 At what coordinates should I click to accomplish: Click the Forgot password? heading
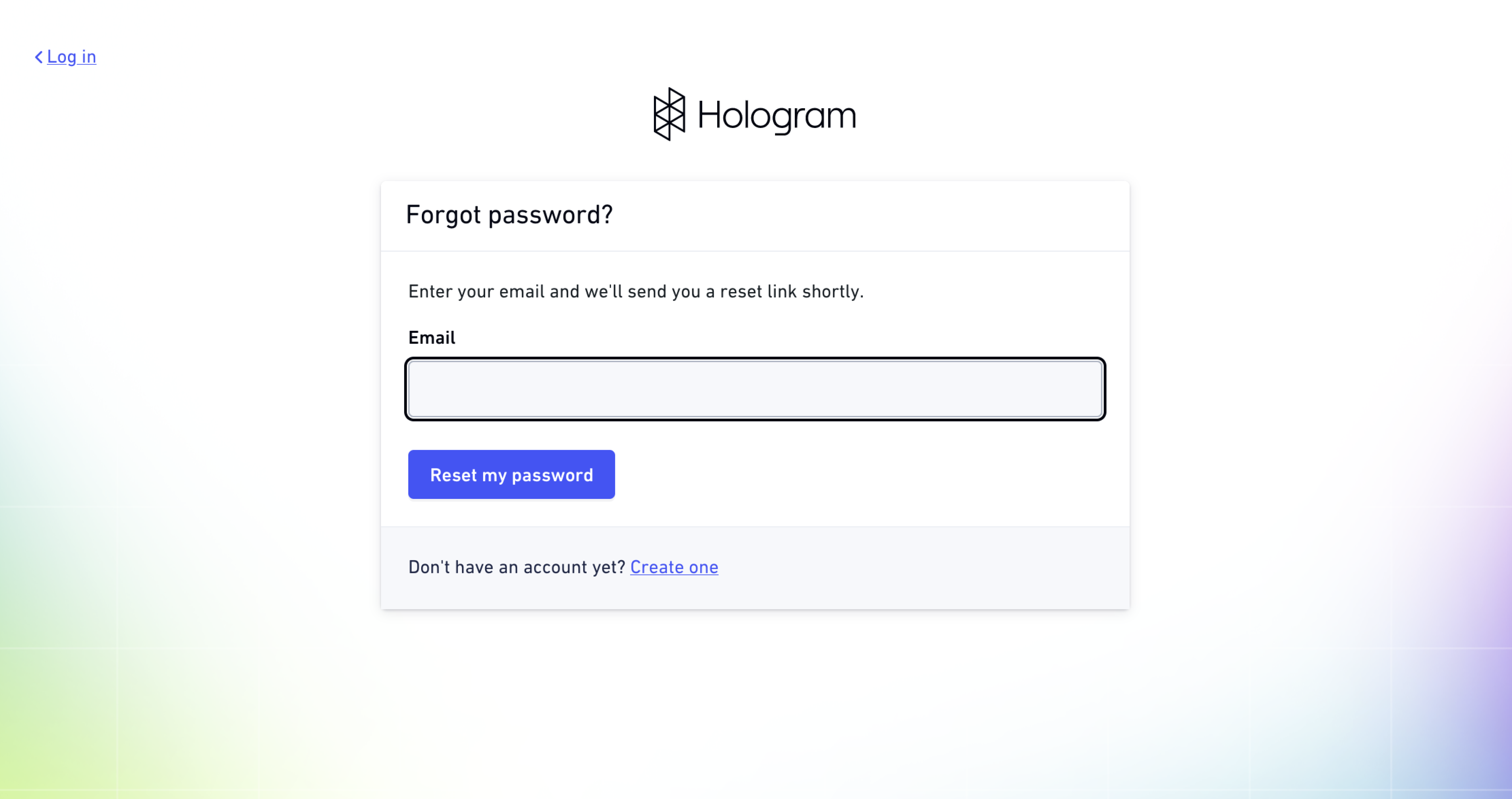pos(509,215)
